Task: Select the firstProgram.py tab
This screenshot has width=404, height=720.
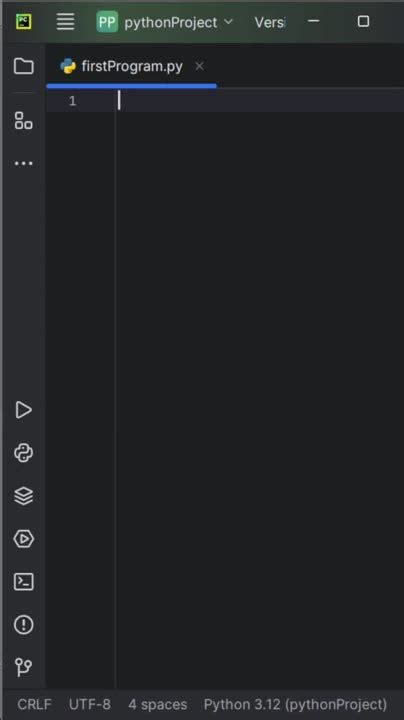Action: pyautogui.click(x=122, y=67)
